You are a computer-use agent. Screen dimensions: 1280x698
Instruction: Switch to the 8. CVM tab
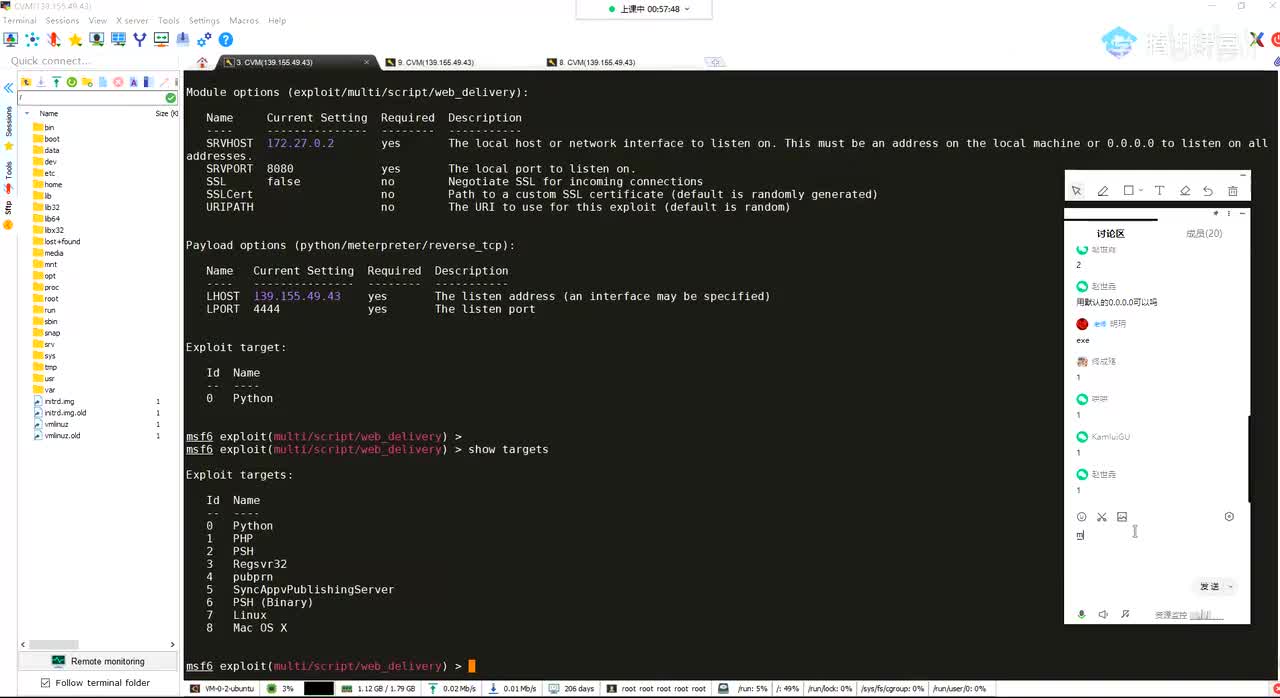pyautogui.click(x=596, y=62)
